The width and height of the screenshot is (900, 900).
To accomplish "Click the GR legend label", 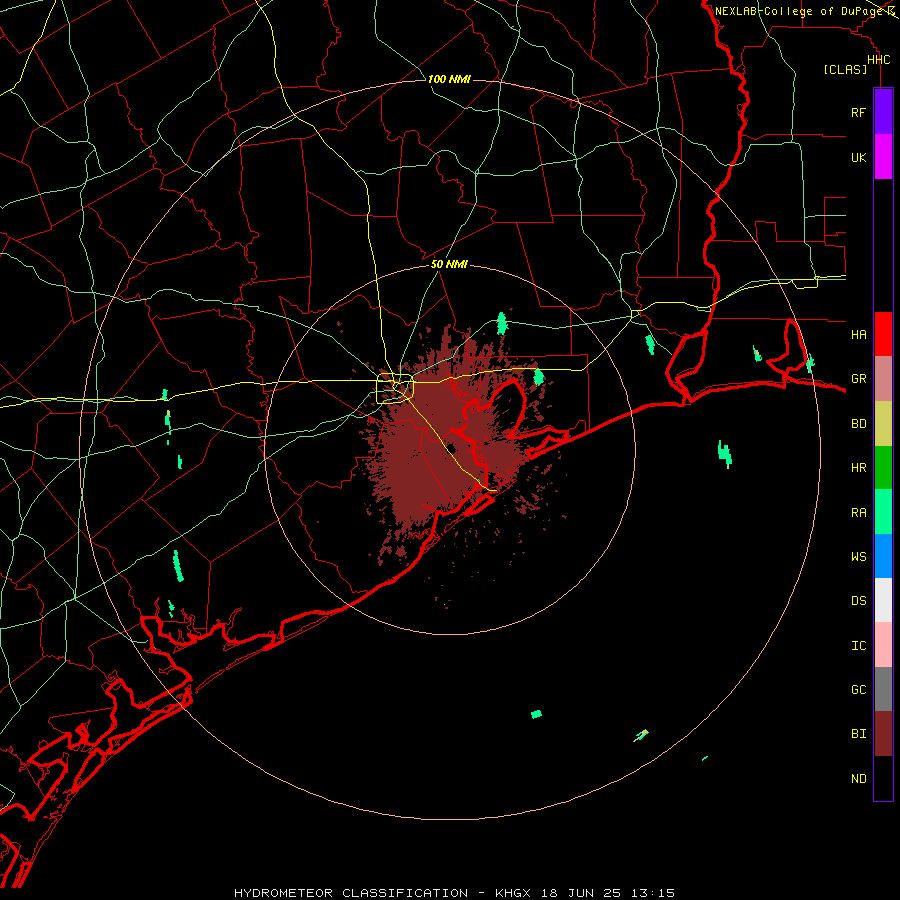I will click(x=858, y=379).
